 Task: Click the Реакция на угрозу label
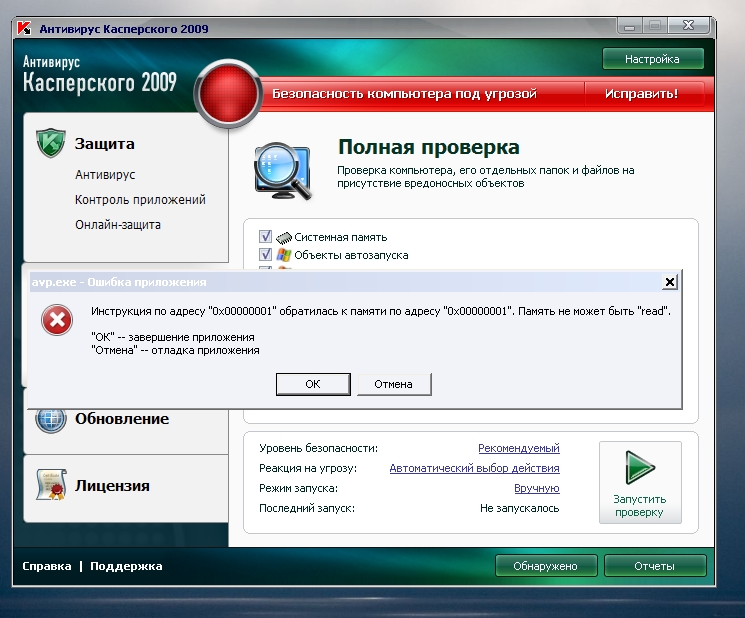tap(308, 468)
